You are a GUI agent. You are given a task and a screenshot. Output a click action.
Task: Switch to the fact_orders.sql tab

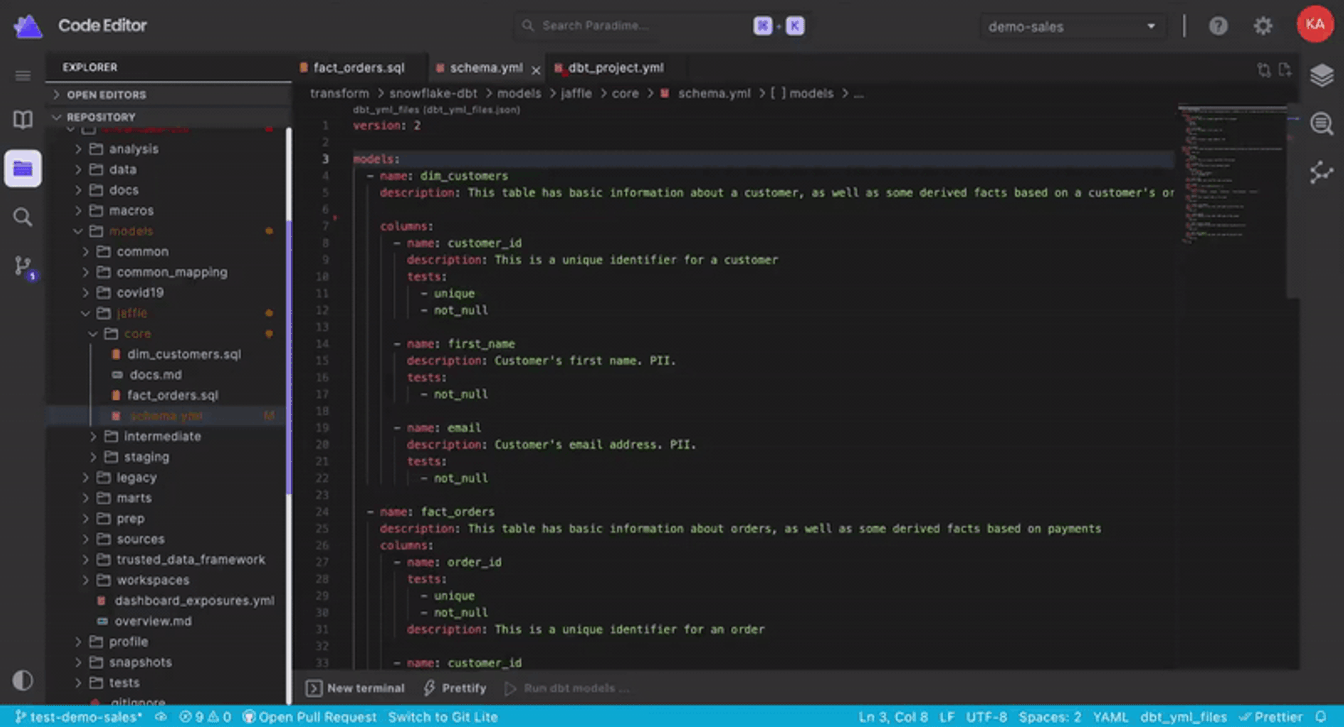tap(357, 68)
